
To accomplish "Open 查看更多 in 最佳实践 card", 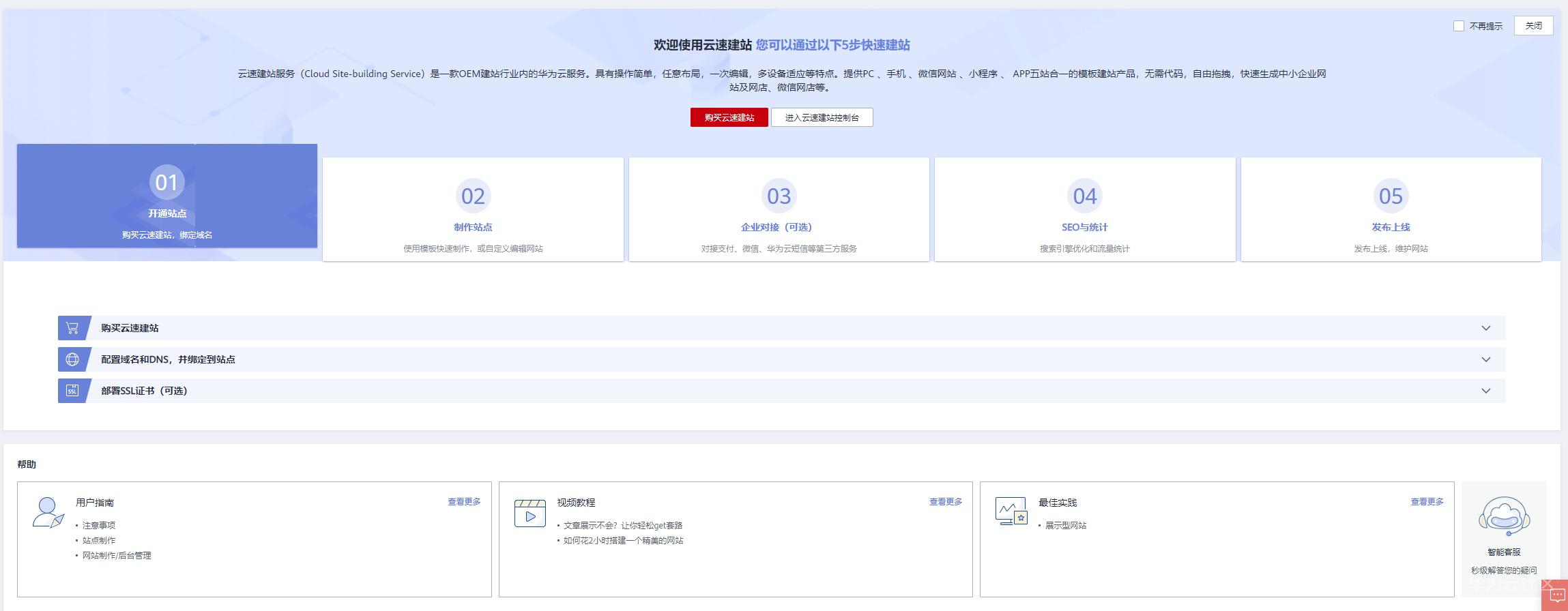I will (1427, 502).
